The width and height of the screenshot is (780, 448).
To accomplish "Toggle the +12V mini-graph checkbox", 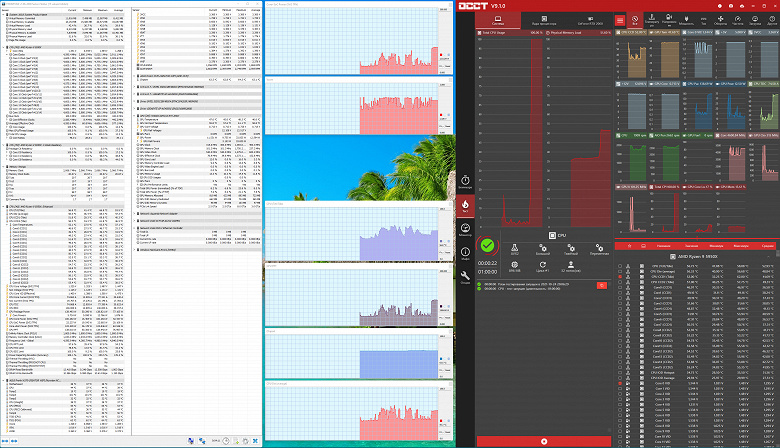I will [x=619, y=84].
